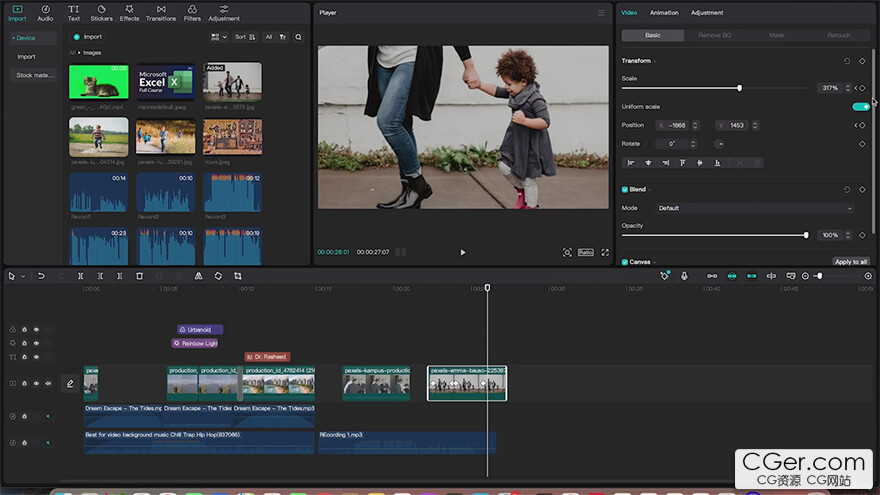Switch to the Mask sub-tab

(777, 35)
